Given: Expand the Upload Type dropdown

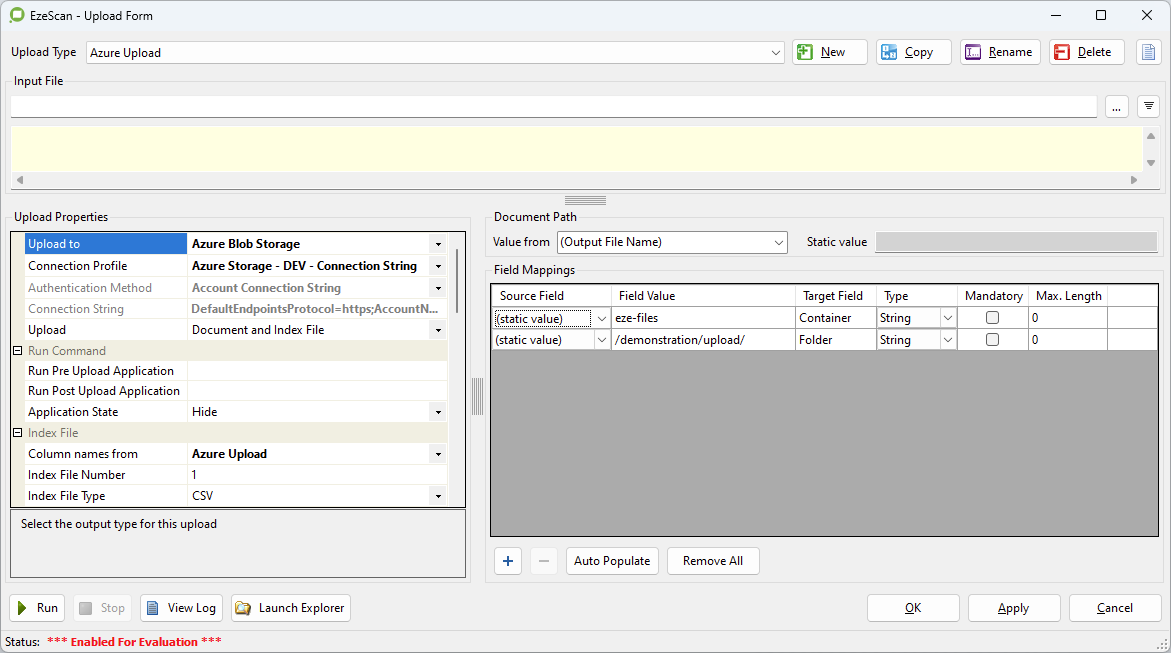Looking at the screenshot, I should [776, 53].
